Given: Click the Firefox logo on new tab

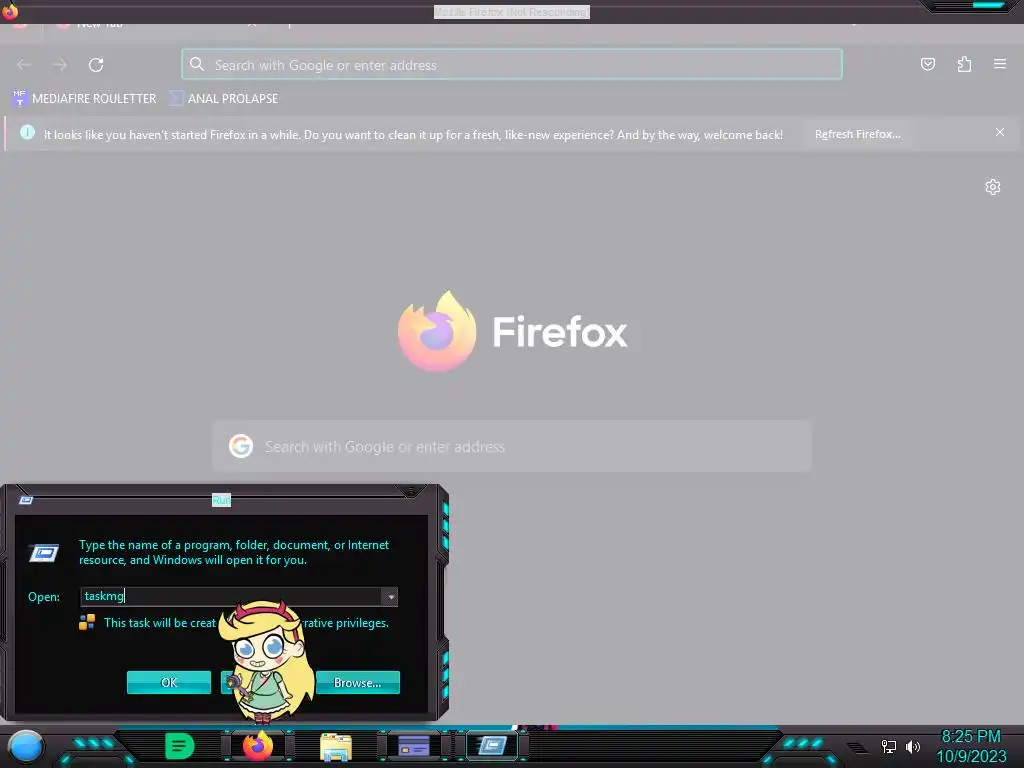Looking at the screenshot, I should click(x=437, y=331).
